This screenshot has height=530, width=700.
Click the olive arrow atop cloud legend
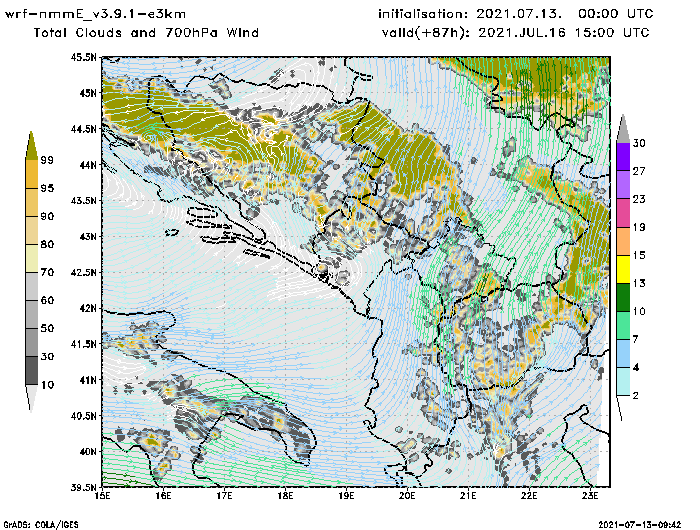[x=31, y=145]
